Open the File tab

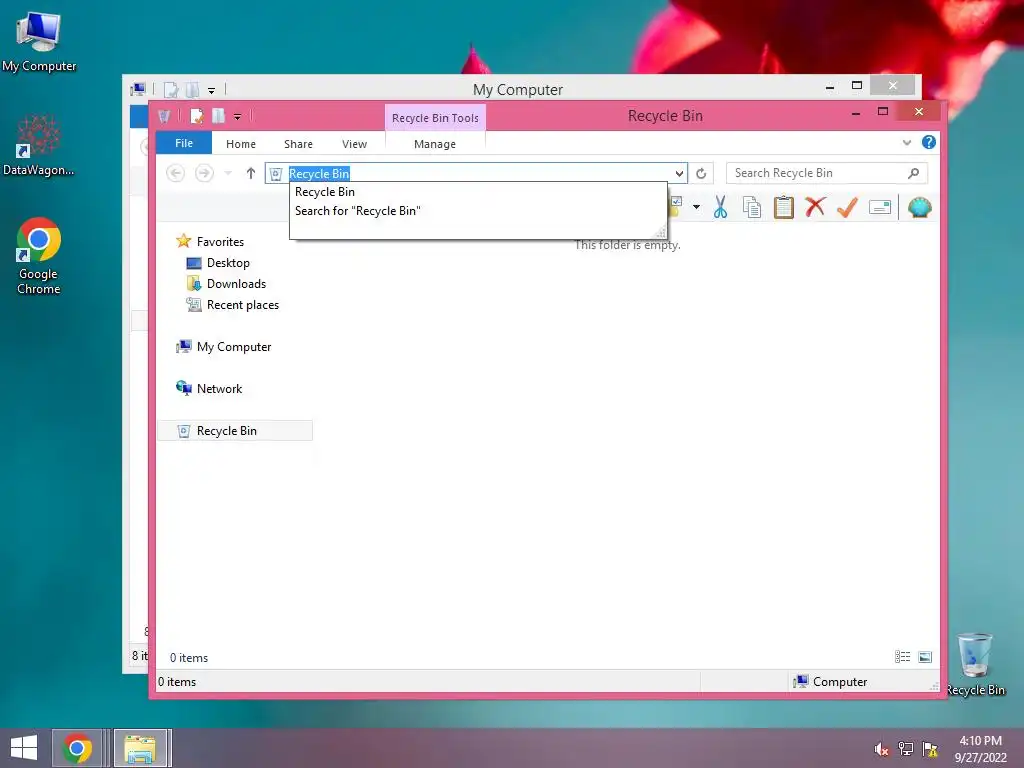184,143
